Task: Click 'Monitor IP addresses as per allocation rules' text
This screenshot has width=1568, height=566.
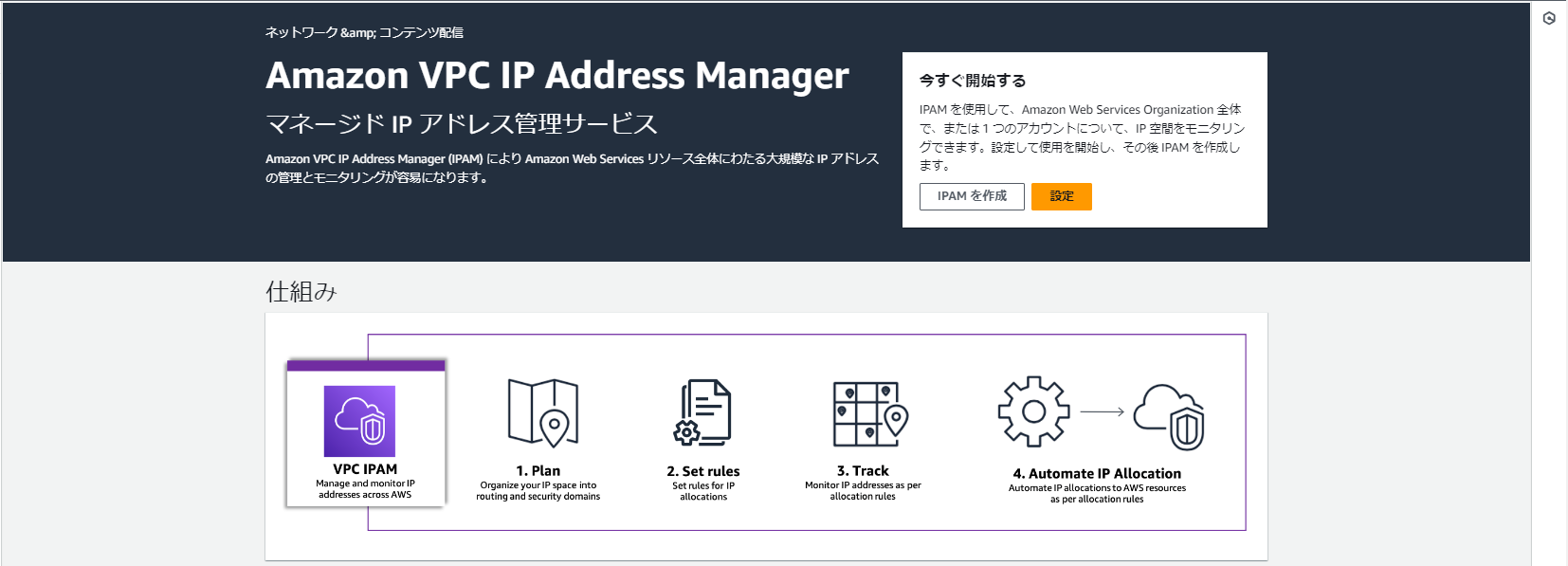Action: coord(863,490)
